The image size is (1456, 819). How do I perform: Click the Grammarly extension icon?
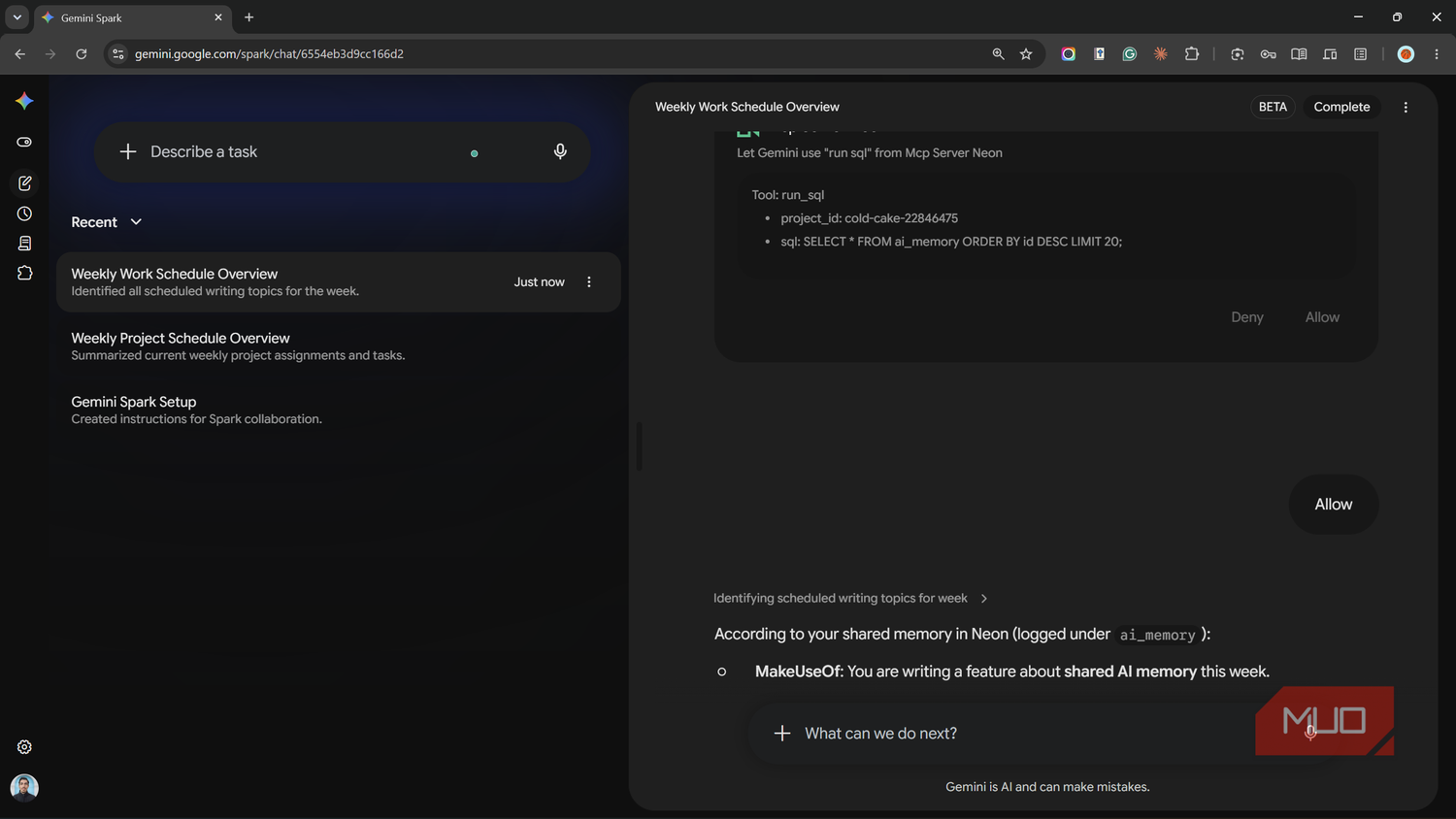click(x=1130, y=54)
